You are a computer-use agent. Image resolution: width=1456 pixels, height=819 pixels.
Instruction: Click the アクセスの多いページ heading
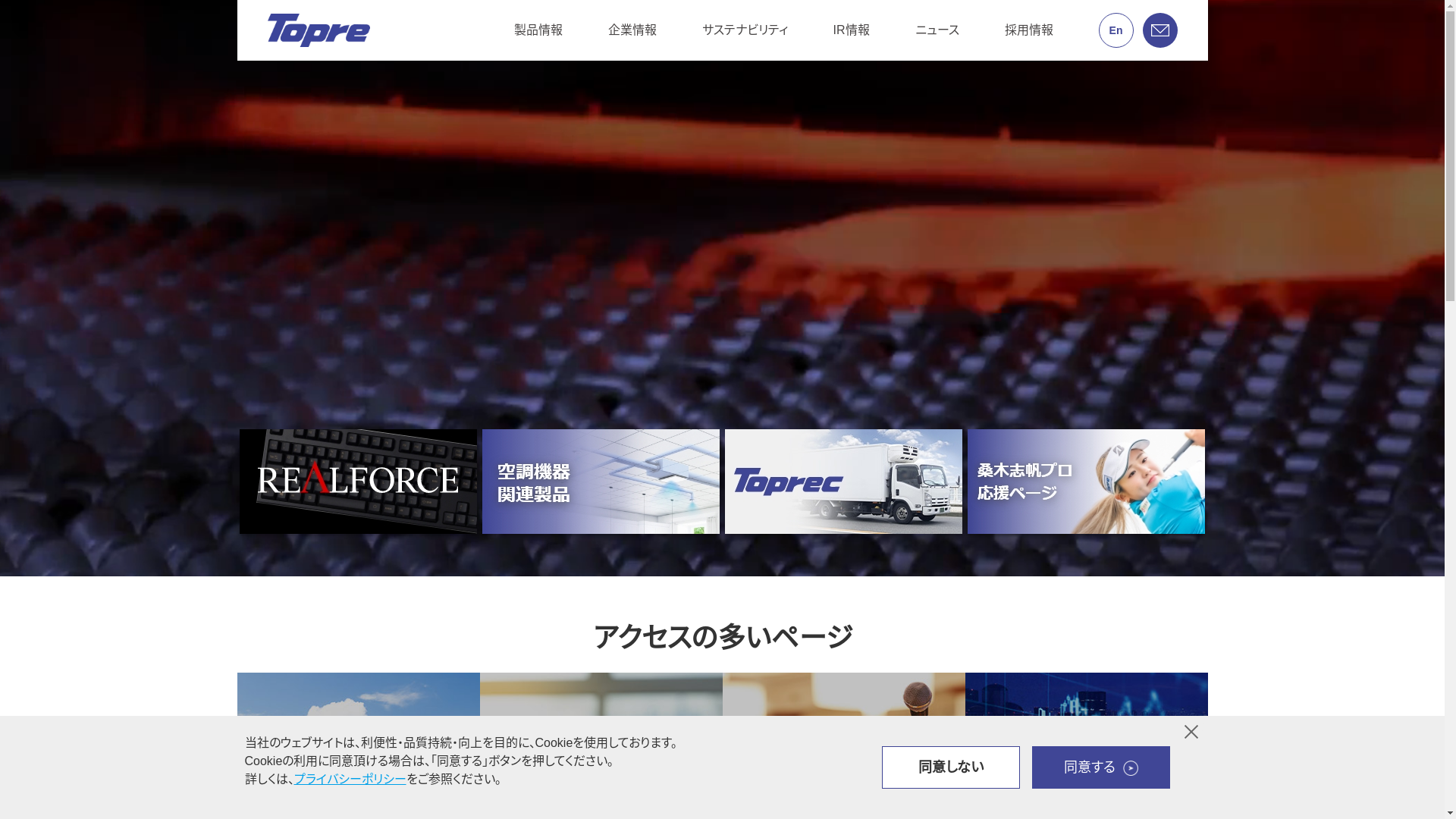pyautogui.click(x=722, y=637)
